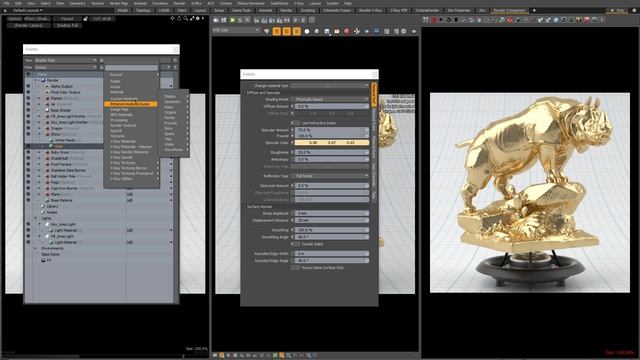Open the RGB color output dropdown
640x360 pixels.
tap(236, 31)
